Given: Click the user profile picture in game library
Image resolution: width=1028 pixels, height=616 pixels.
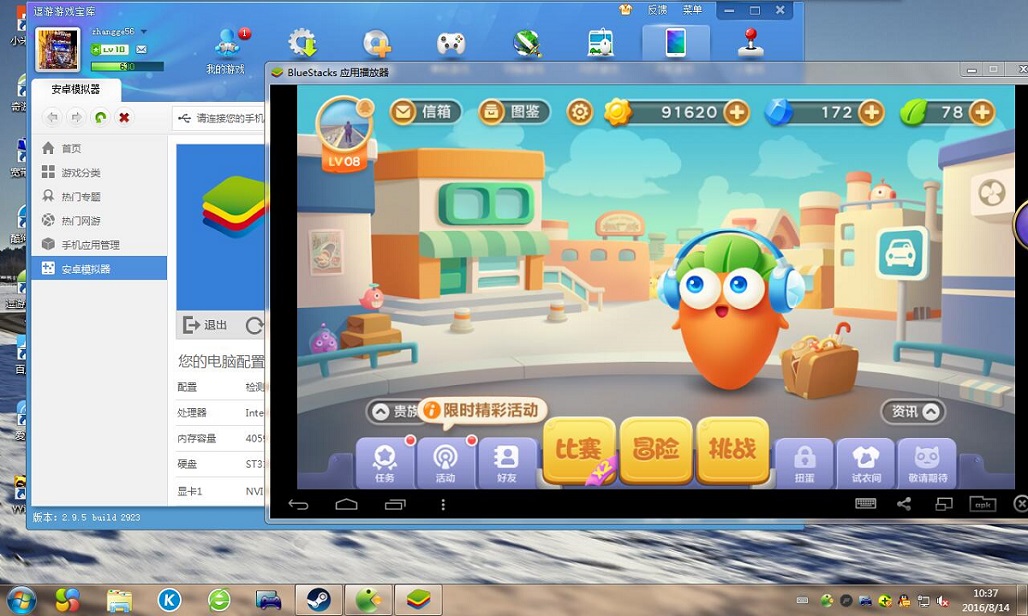Looking at the screenshot, I should (58, 50).
